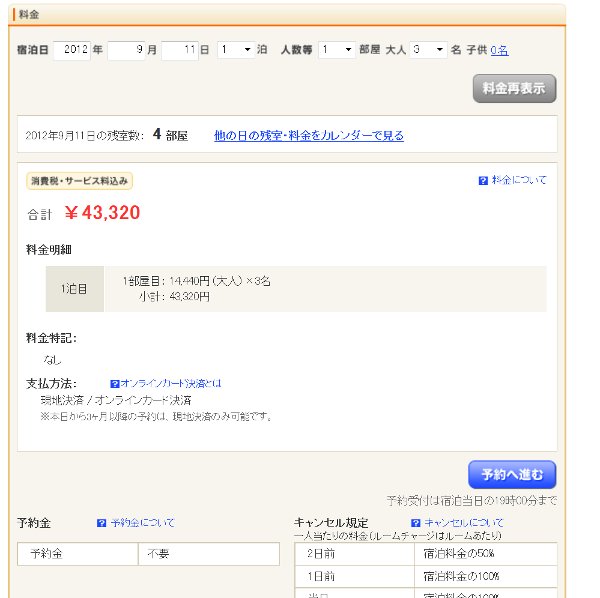This screenshot has height=598, width=600.
Task: Open the 部屋 room count dropdown
Action: click(337, 50)
